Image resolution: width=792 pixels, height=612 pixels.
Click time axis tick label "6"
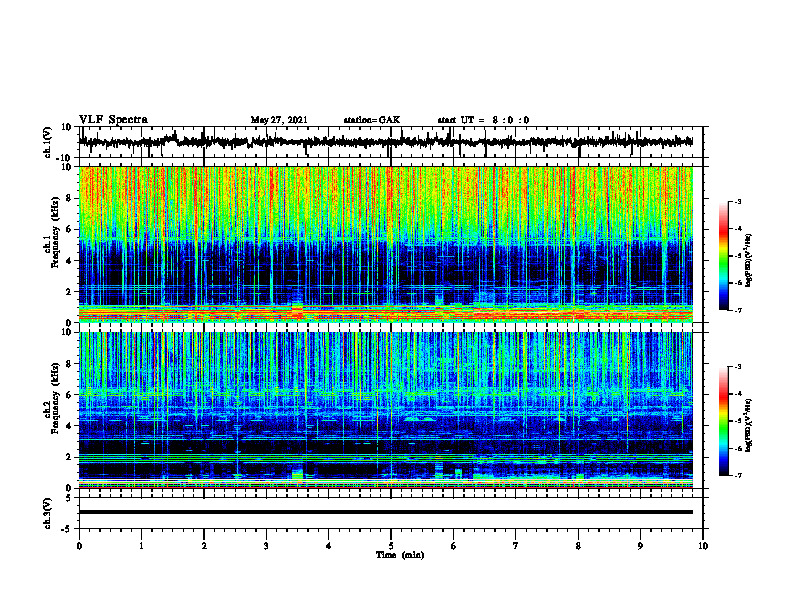[x=454, y=546]
